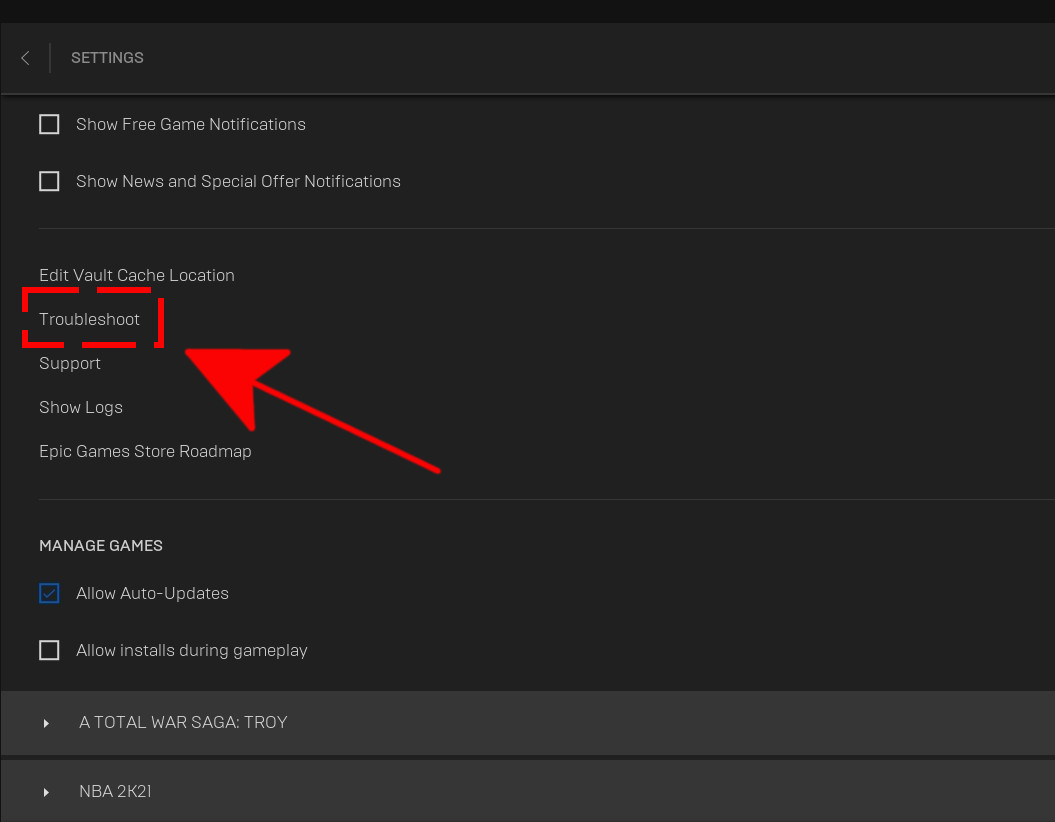Open Epic Games Store Roadmap
Image resolution: width=1055 pixels, height=822 pixels.
[145, 451]
